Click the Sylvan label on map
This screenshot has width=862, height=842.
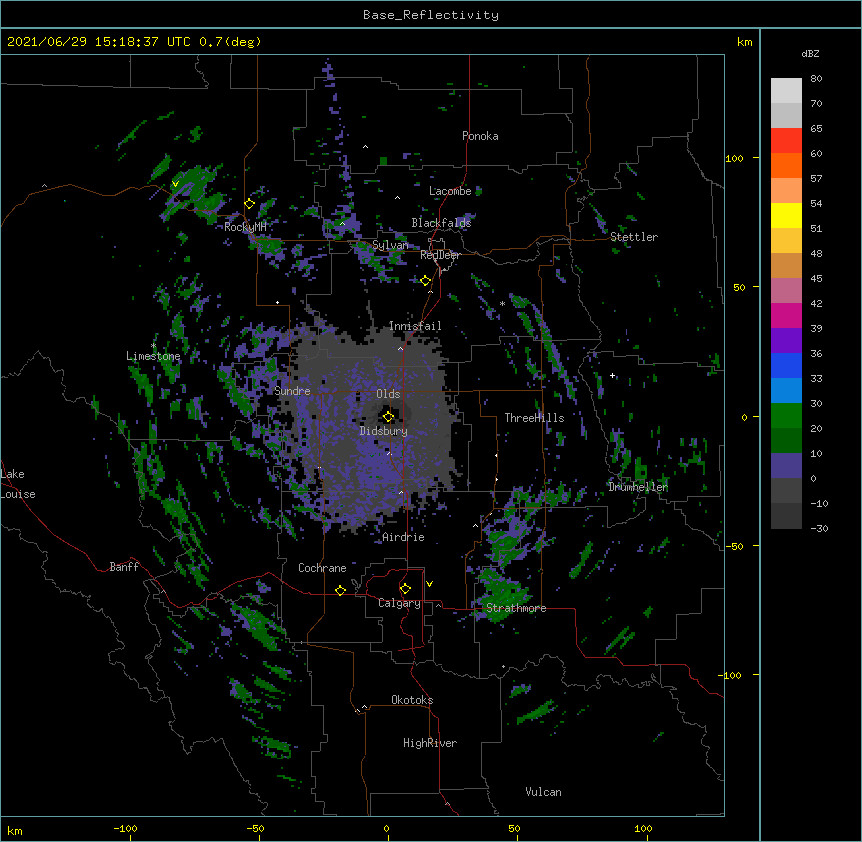pyautogui.click(x=390, y=245)
